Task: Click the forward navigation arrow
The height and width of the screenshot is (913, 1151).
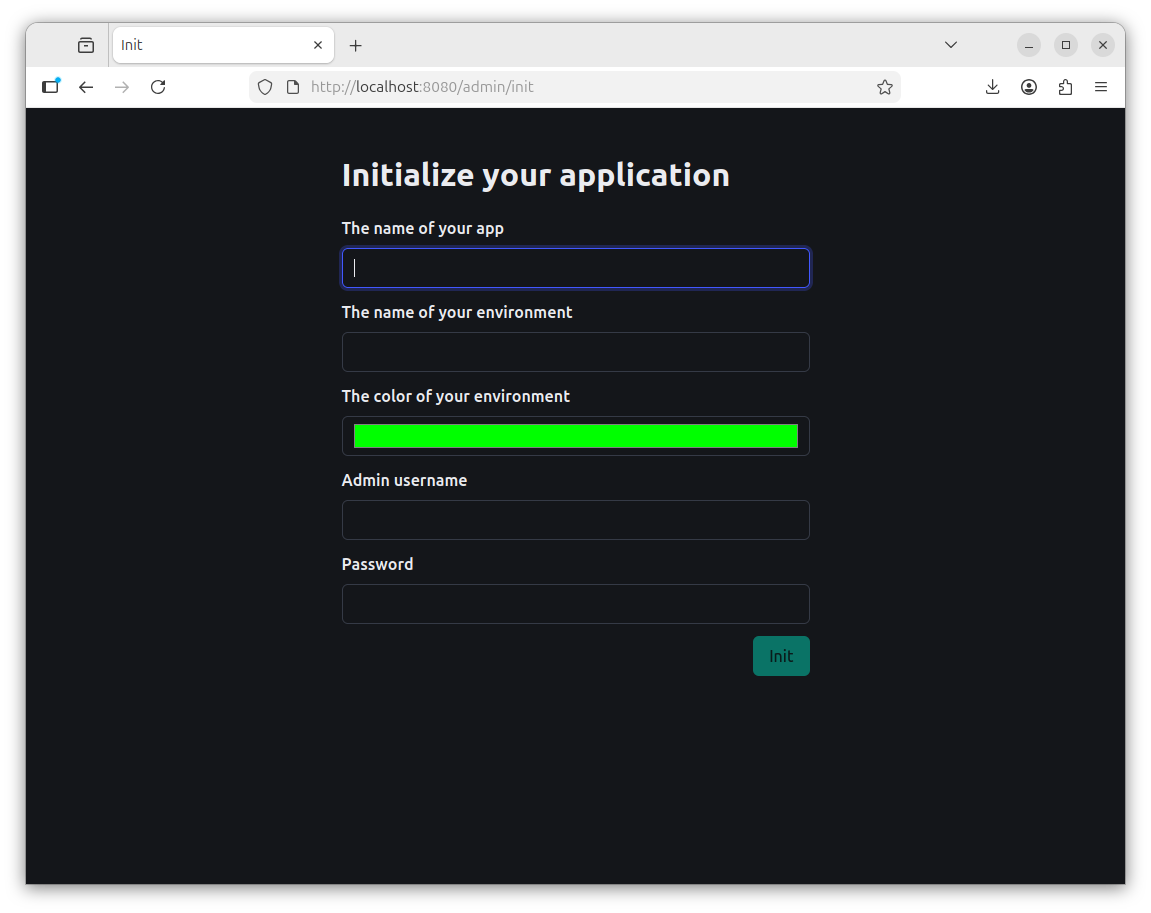Action: [121, 87]
